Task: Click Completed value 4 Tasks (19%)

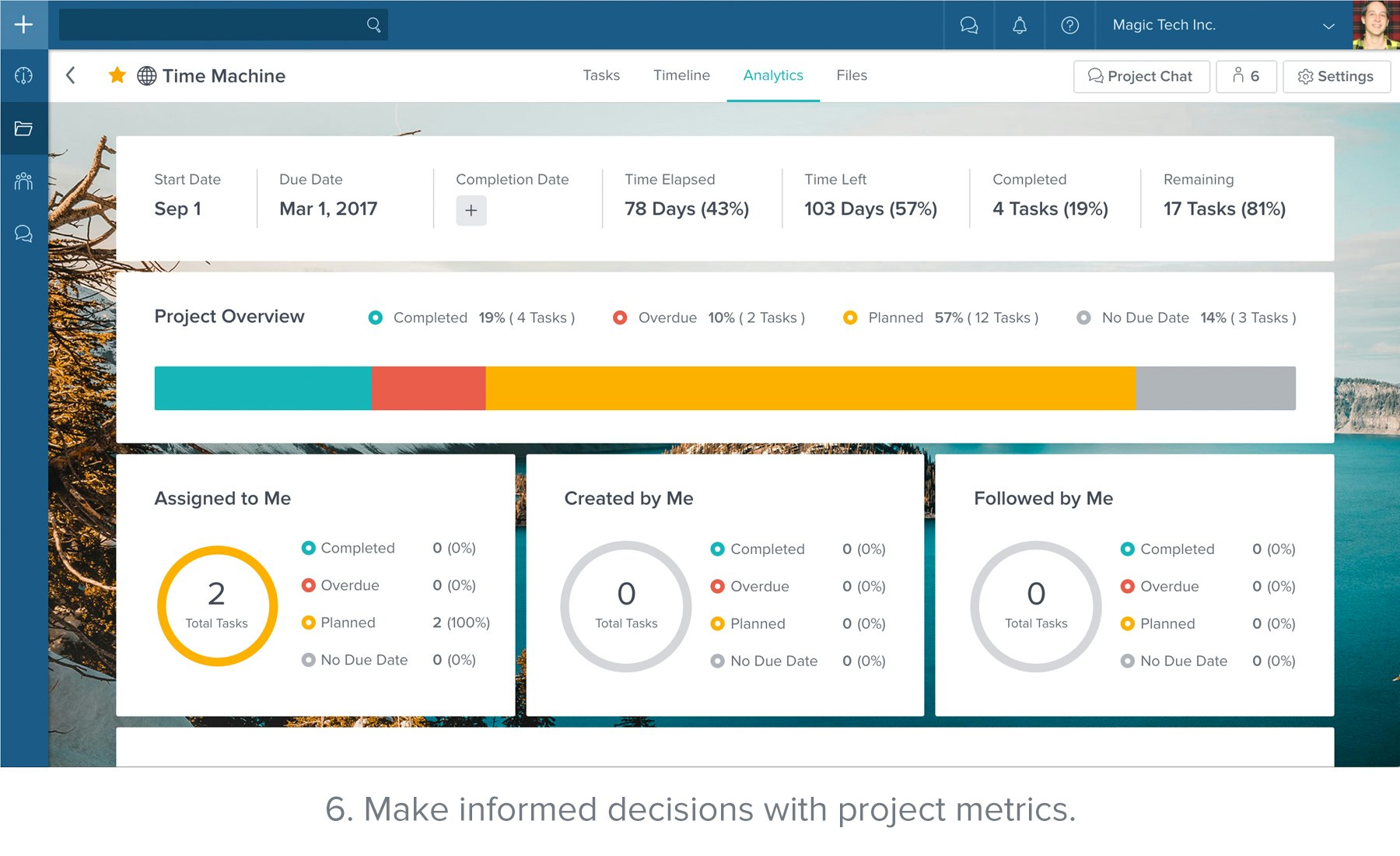Action: tap(1050, 209)
